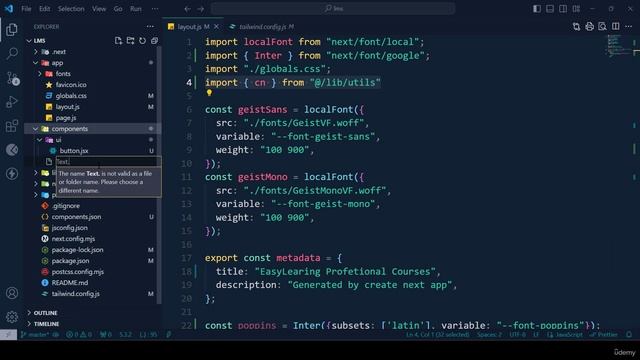Open the File menu

pos(26,9)
